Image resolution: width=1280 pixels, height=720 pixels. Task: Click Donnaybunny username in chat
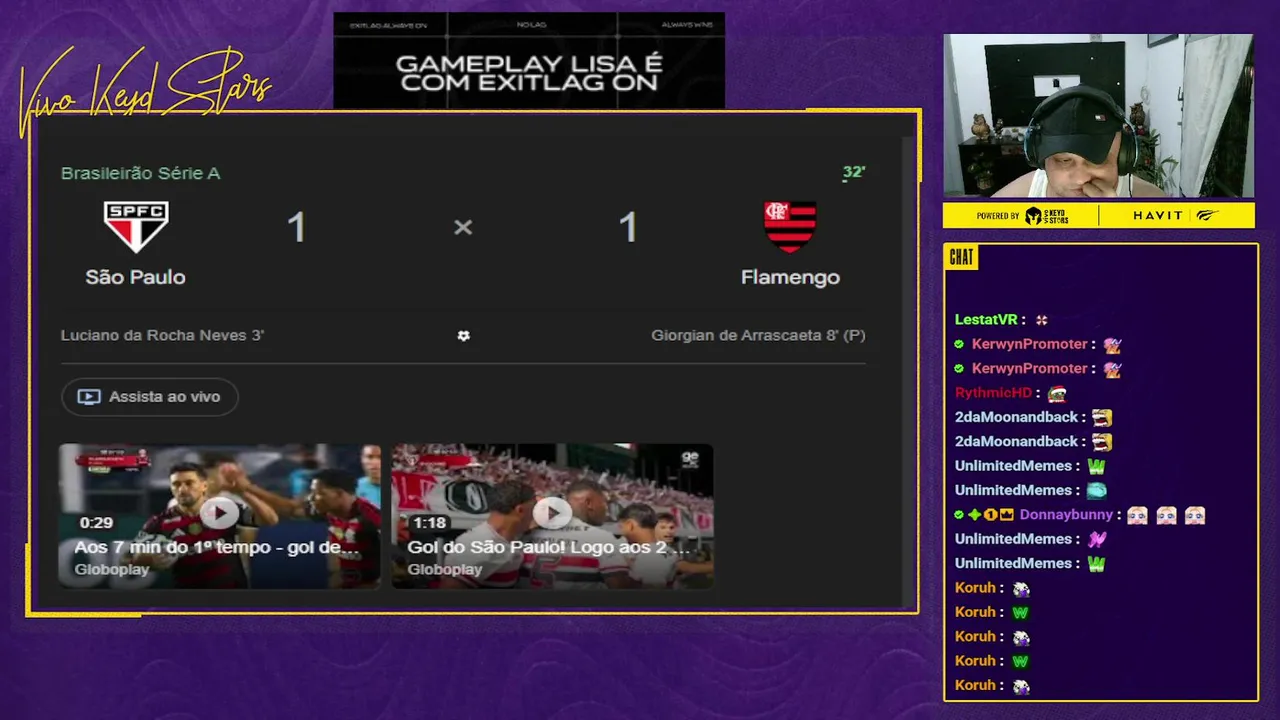tap(1066, 515)
